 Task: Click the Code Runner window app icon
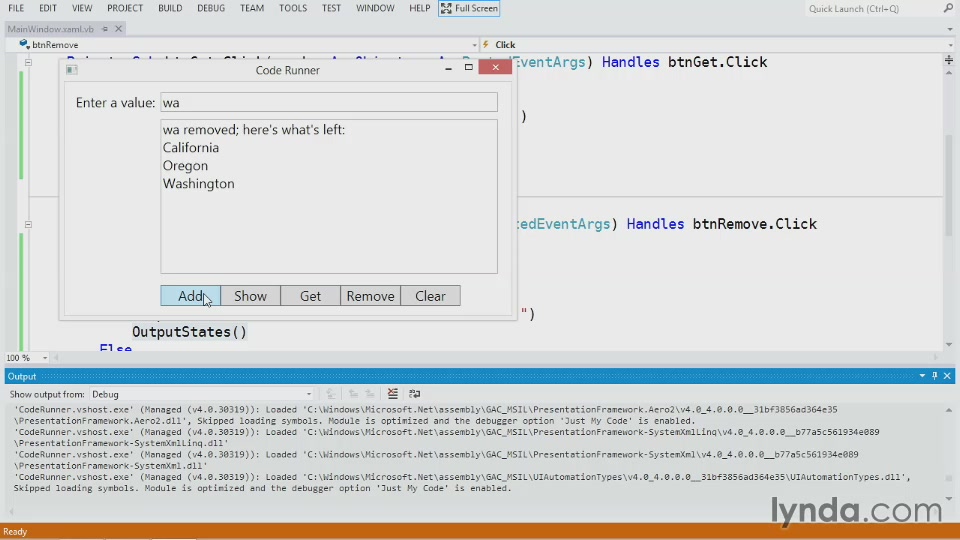coord(72,70)
